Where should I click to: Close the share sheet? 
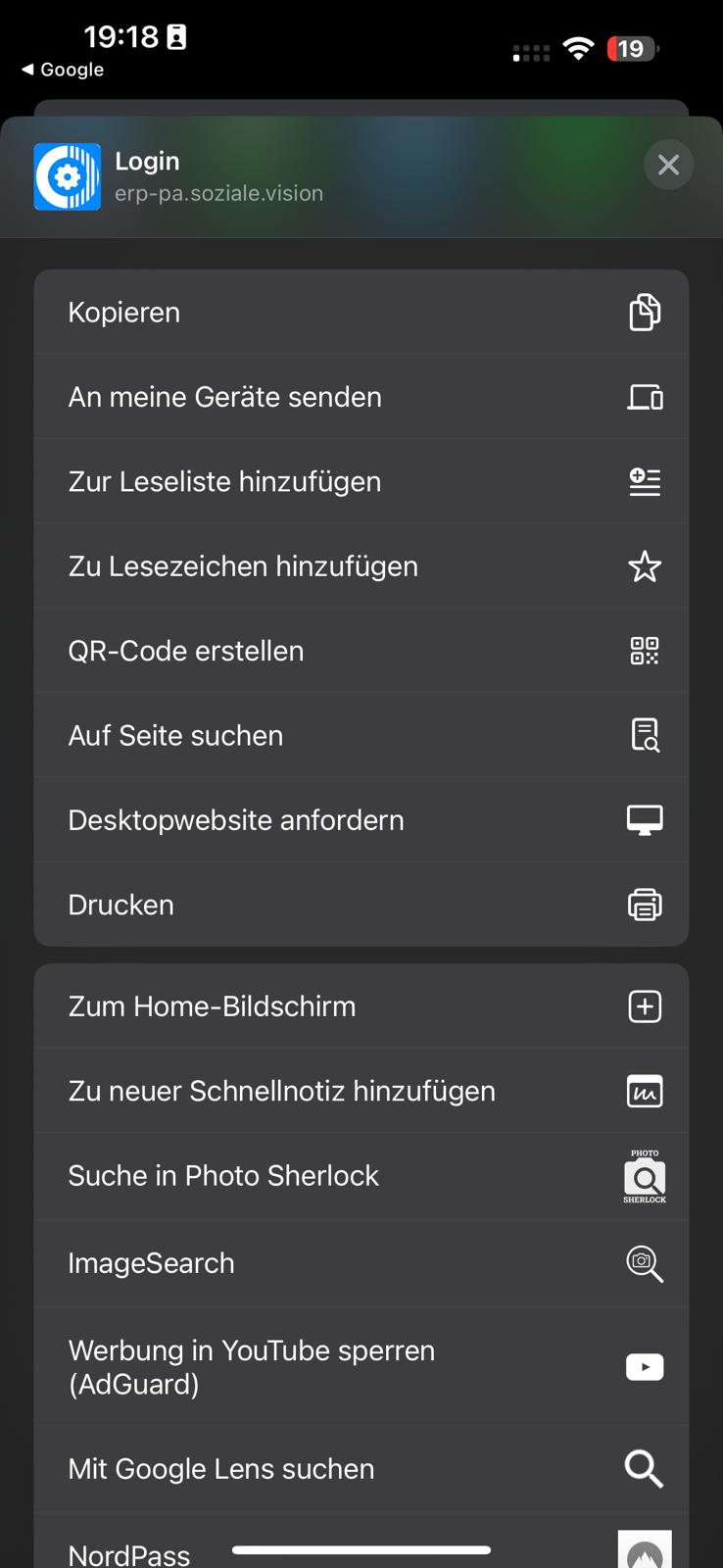(x=669, y=165)
